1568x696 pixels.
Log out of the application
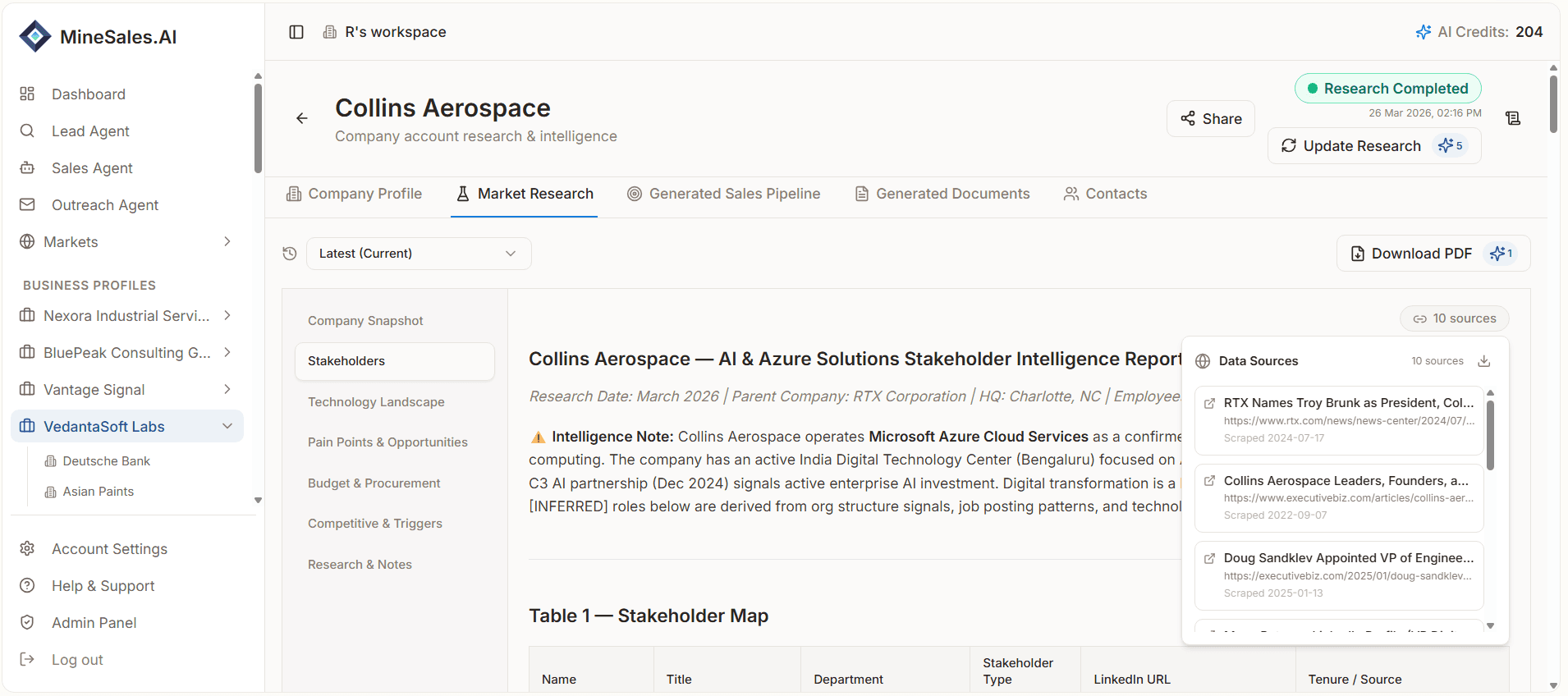click(77, 660)
